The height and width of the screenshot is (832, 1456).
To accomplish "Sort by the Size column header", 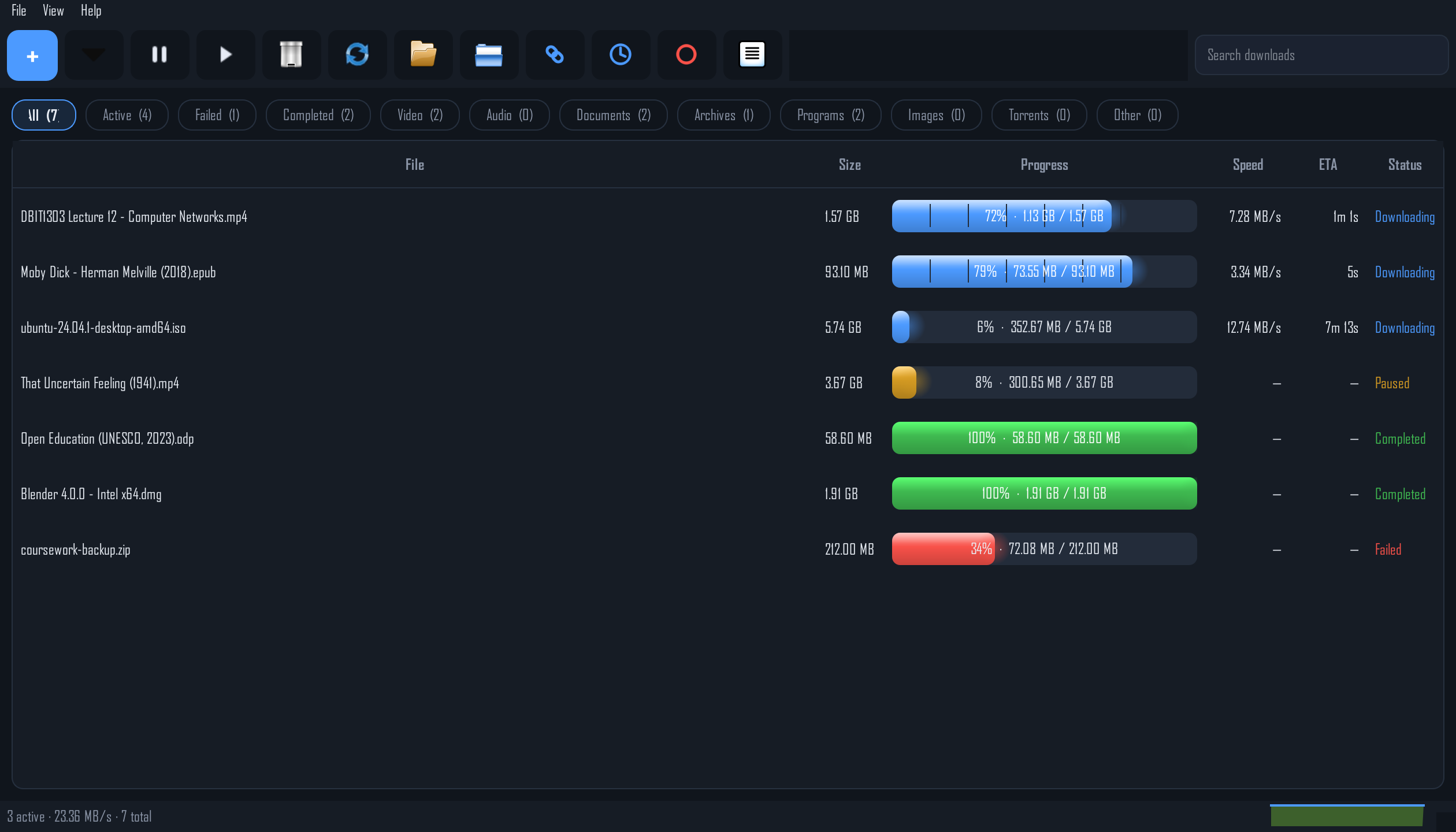I will pyautogui.click(x=850, y=165).
